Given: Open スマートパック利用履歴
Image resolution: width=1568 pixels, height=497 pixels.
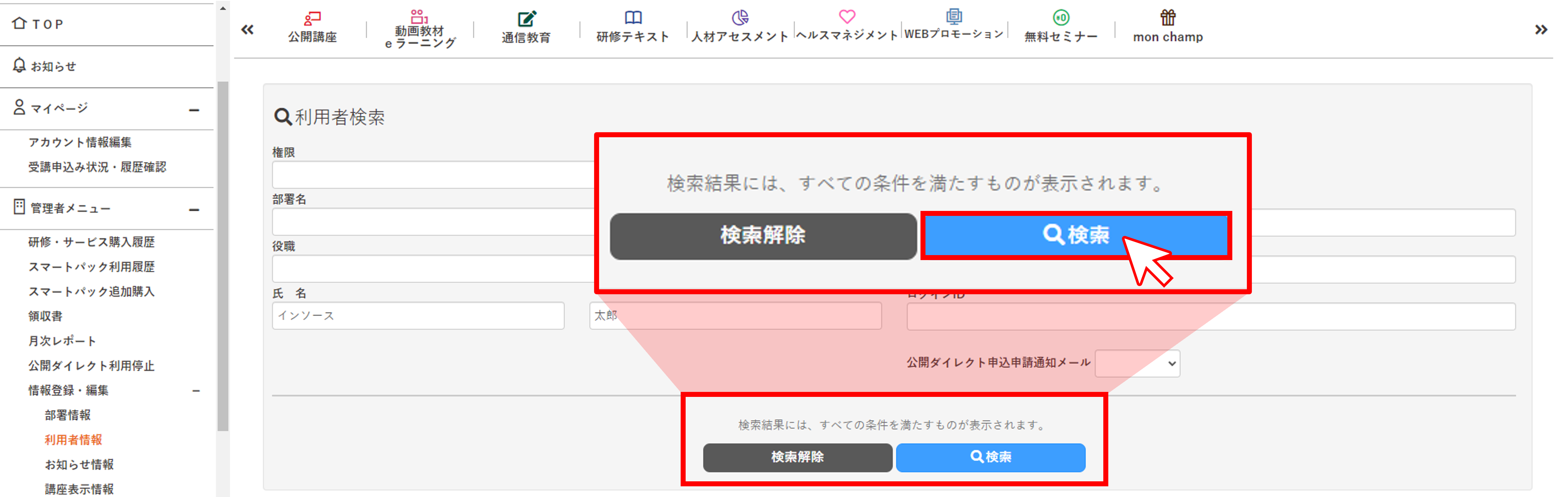Looking at the screenshot, I should coord(91,266).
